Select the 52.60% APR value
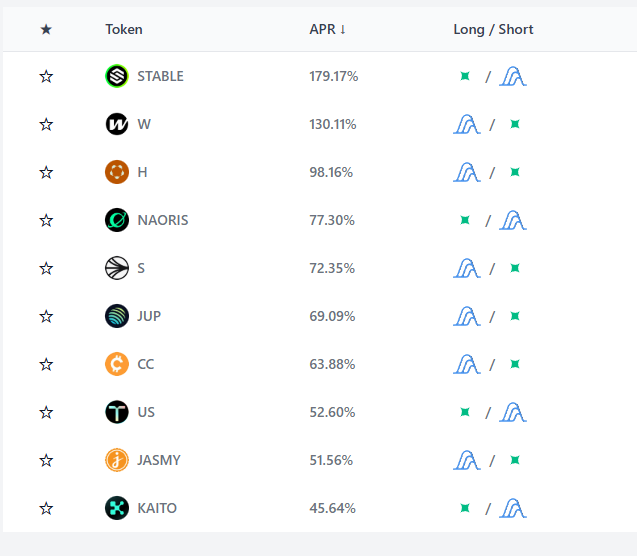Viewport: 637px width, 556px height. 332,412
